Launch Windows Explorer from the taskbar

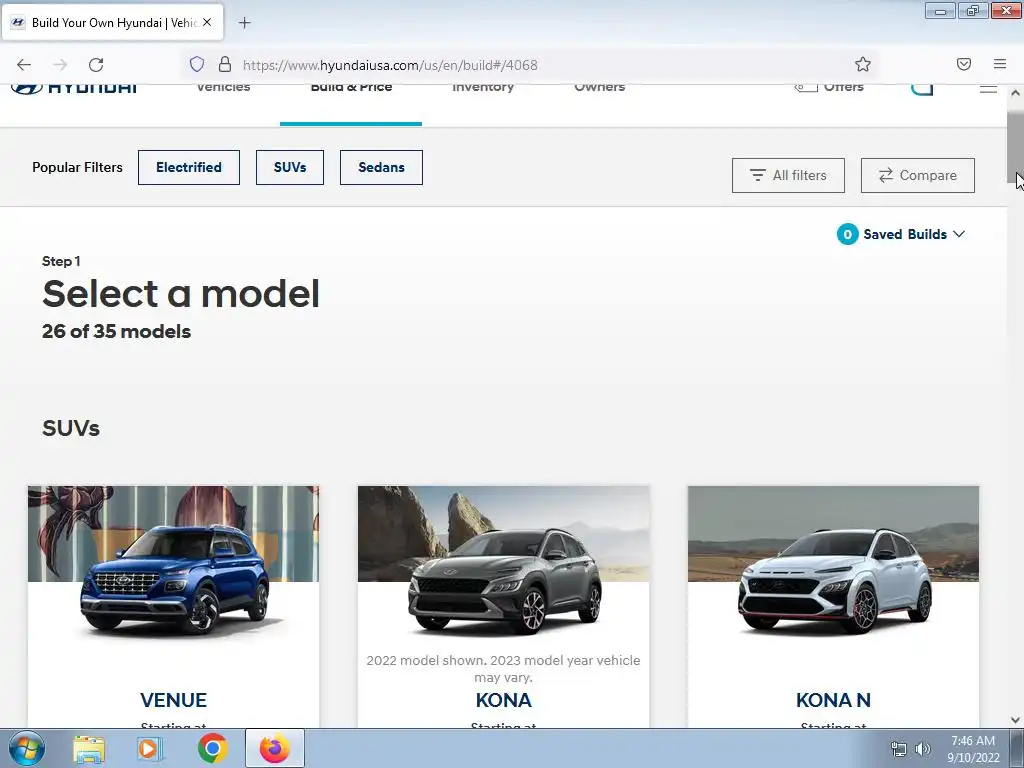(89, 748)
